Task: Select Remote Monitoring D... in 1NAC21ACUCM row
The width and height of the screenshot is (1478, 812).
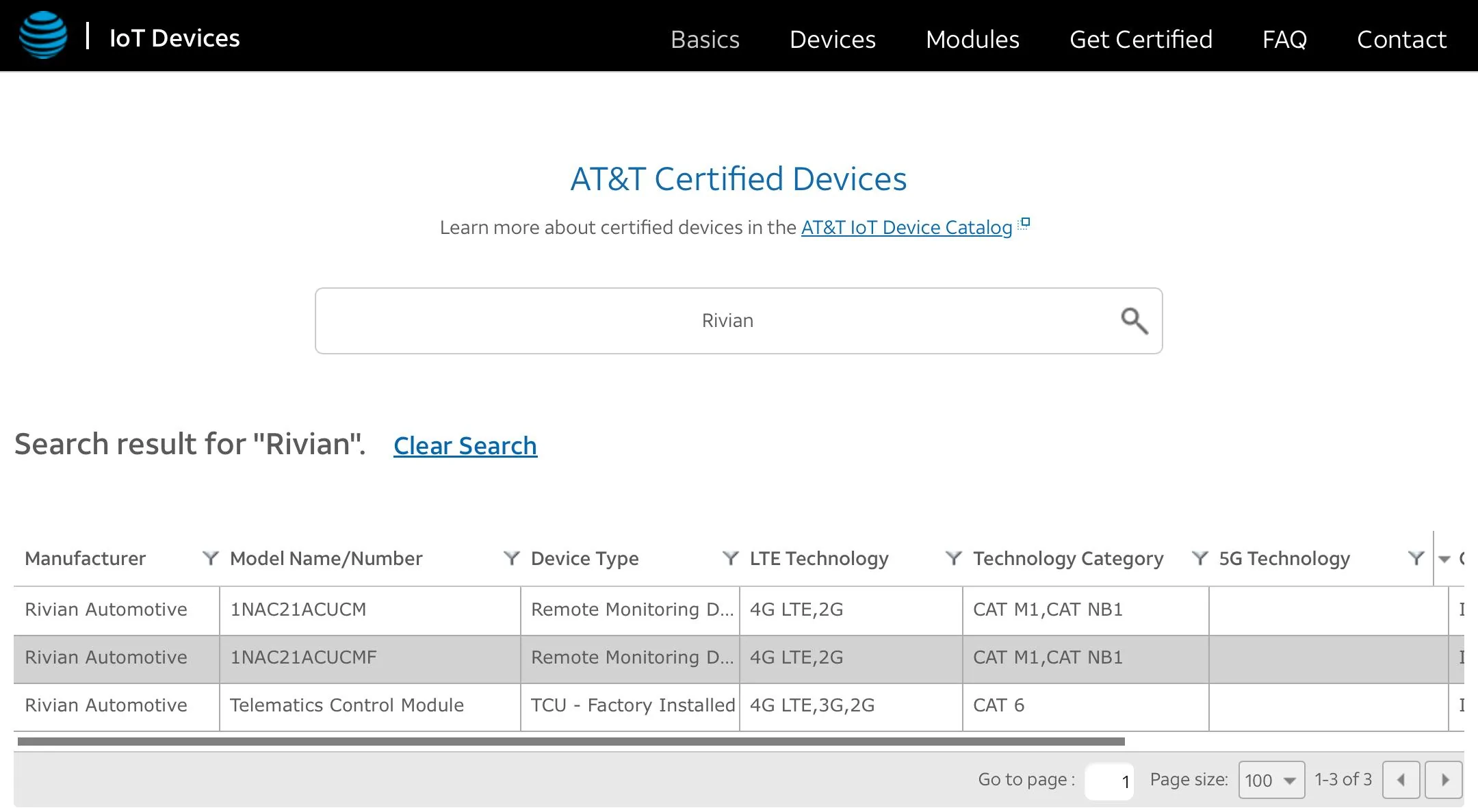Action: [630, 610]
